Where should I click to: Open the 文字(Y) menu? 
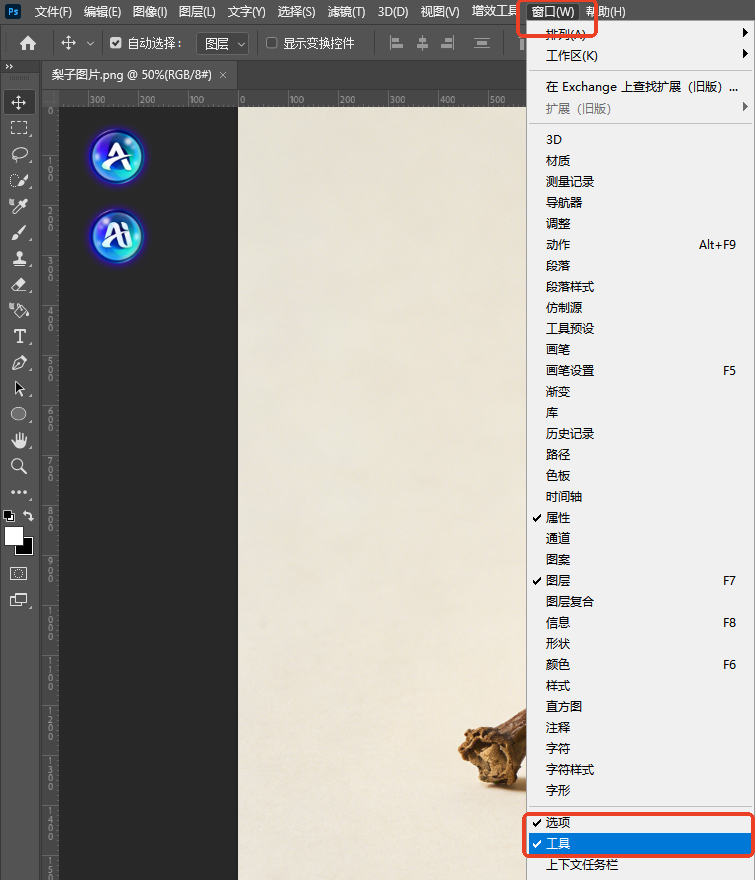tap(247, 12)
